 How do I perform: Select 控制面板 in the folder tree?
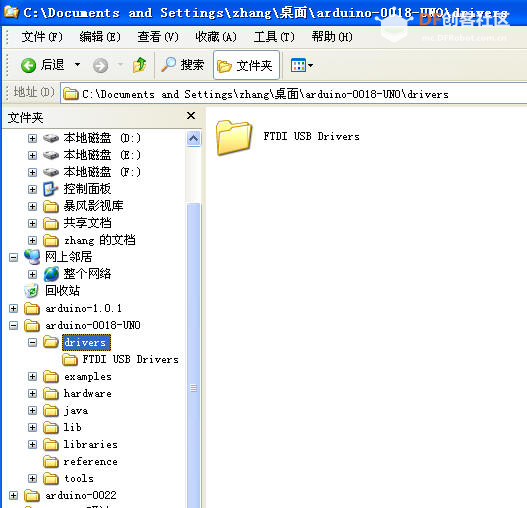click(87, 189)
